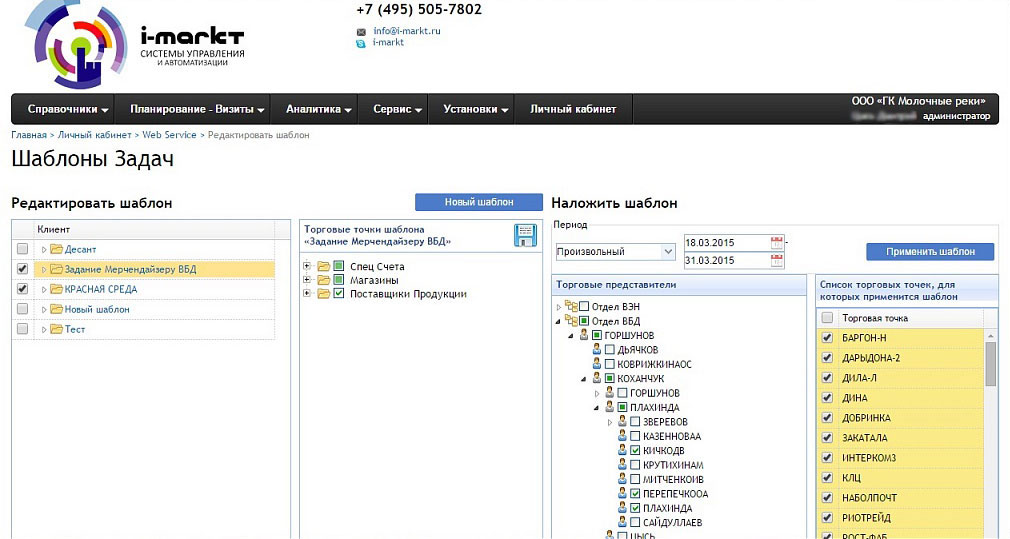Open the Справочники menu

[68, 109]
